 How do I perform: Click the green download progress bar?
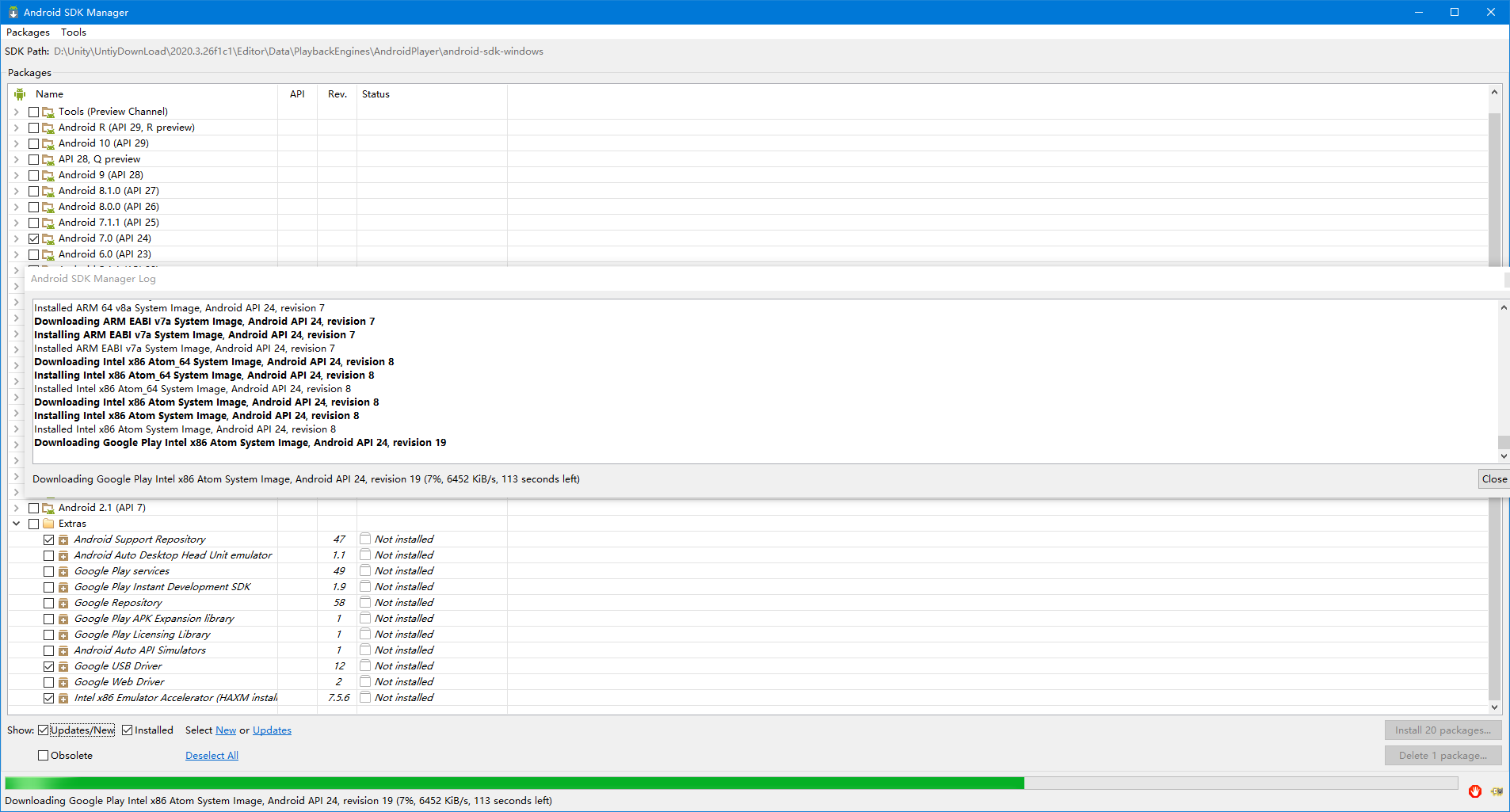[x=731, y=783]
